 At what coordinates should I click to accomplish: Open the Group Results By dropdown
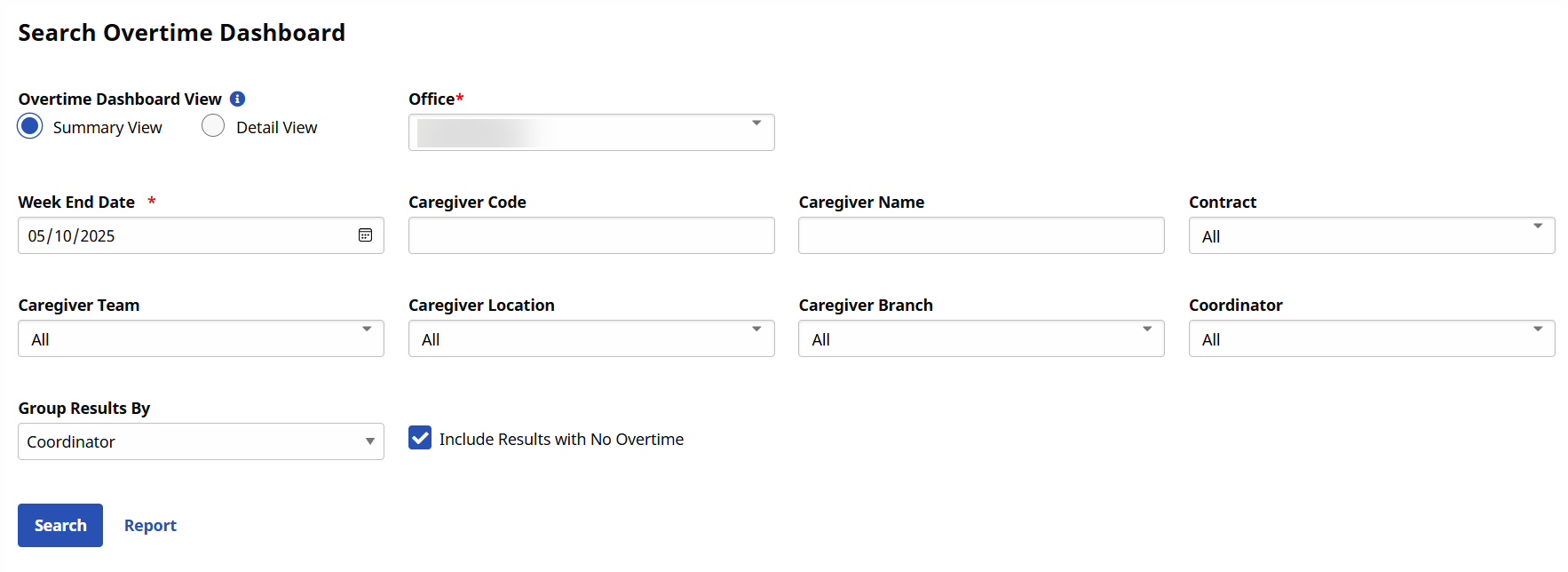tap(201, 441)
